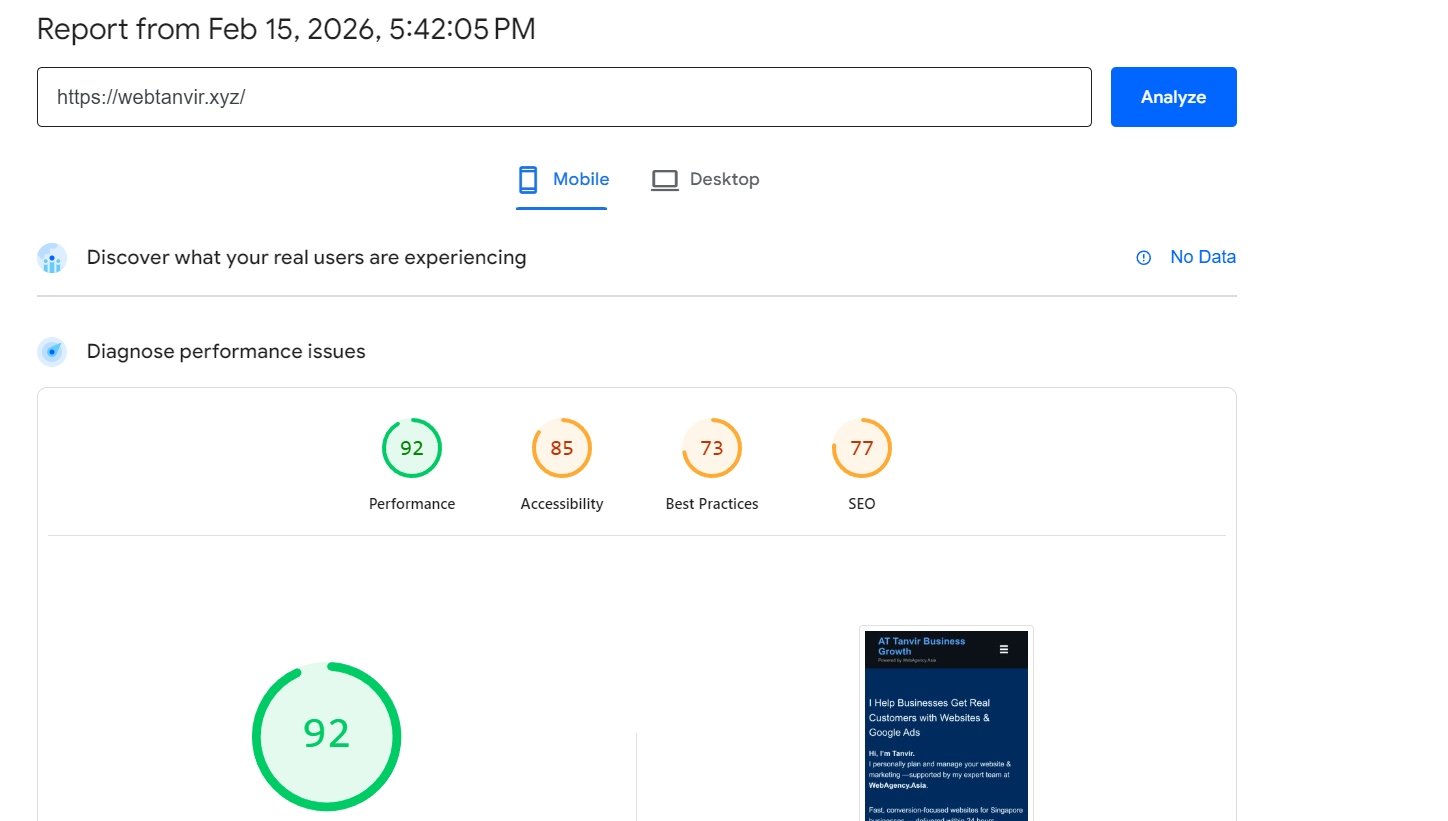The height and width of the screenshot is (821, 1448).
Task: Expand Discover what your real users are experiencing
Action: (306, 258)
